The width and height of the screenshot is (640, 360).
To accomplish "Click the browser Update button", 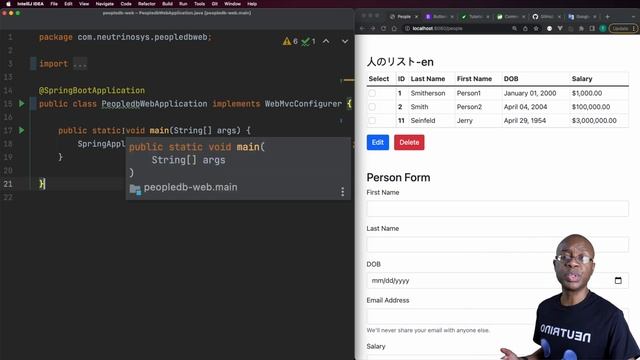I will tap(623, 29).
